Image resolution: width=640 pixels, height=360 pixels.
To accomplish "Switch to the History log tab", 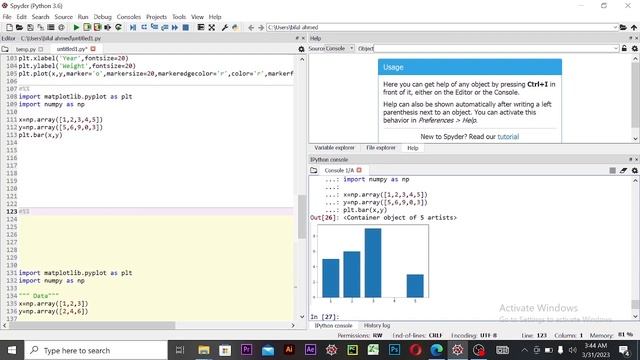I will (377, 326).
